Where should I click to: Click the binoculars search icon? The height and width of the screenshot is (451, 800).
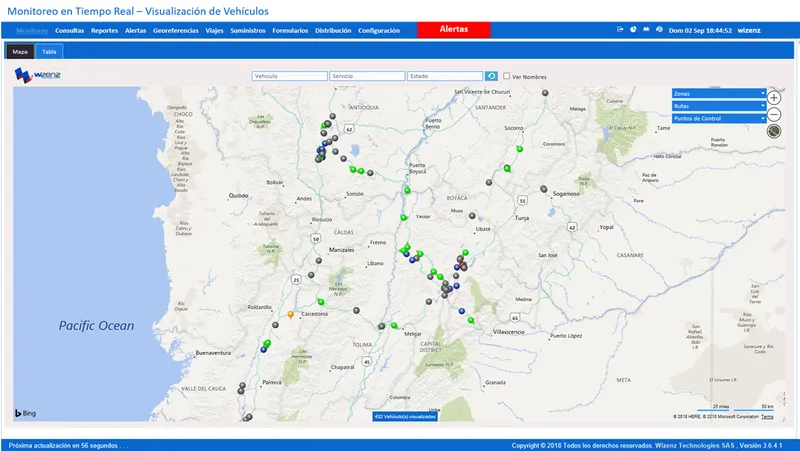[646, 30]
